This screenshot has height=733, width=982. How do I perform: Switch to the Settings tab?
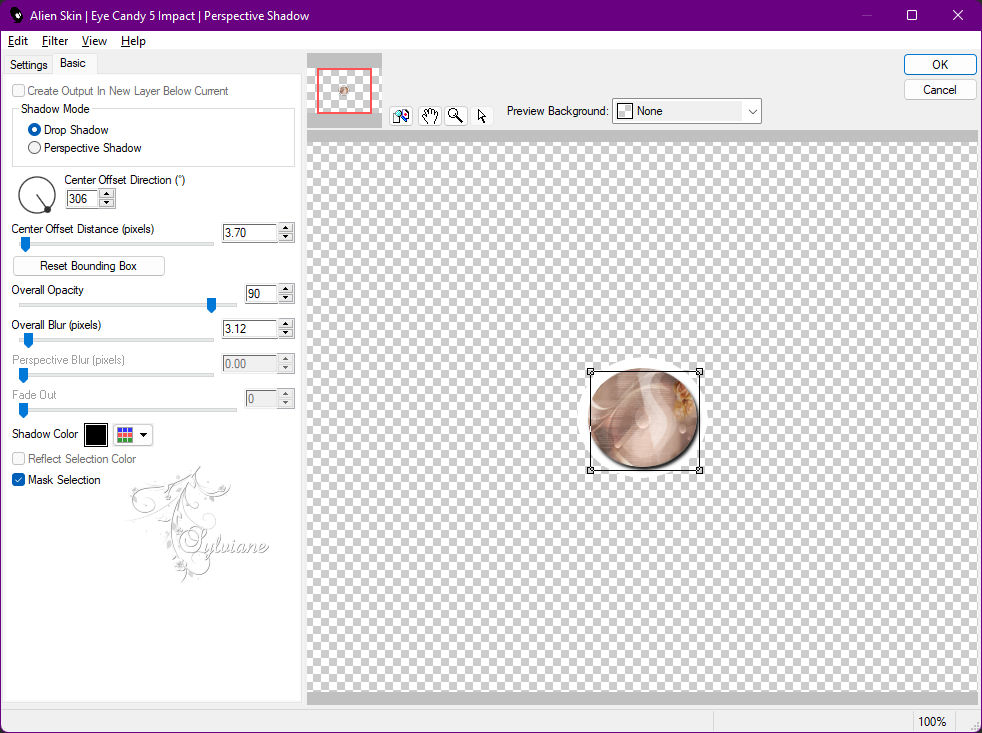pos(28,65)
